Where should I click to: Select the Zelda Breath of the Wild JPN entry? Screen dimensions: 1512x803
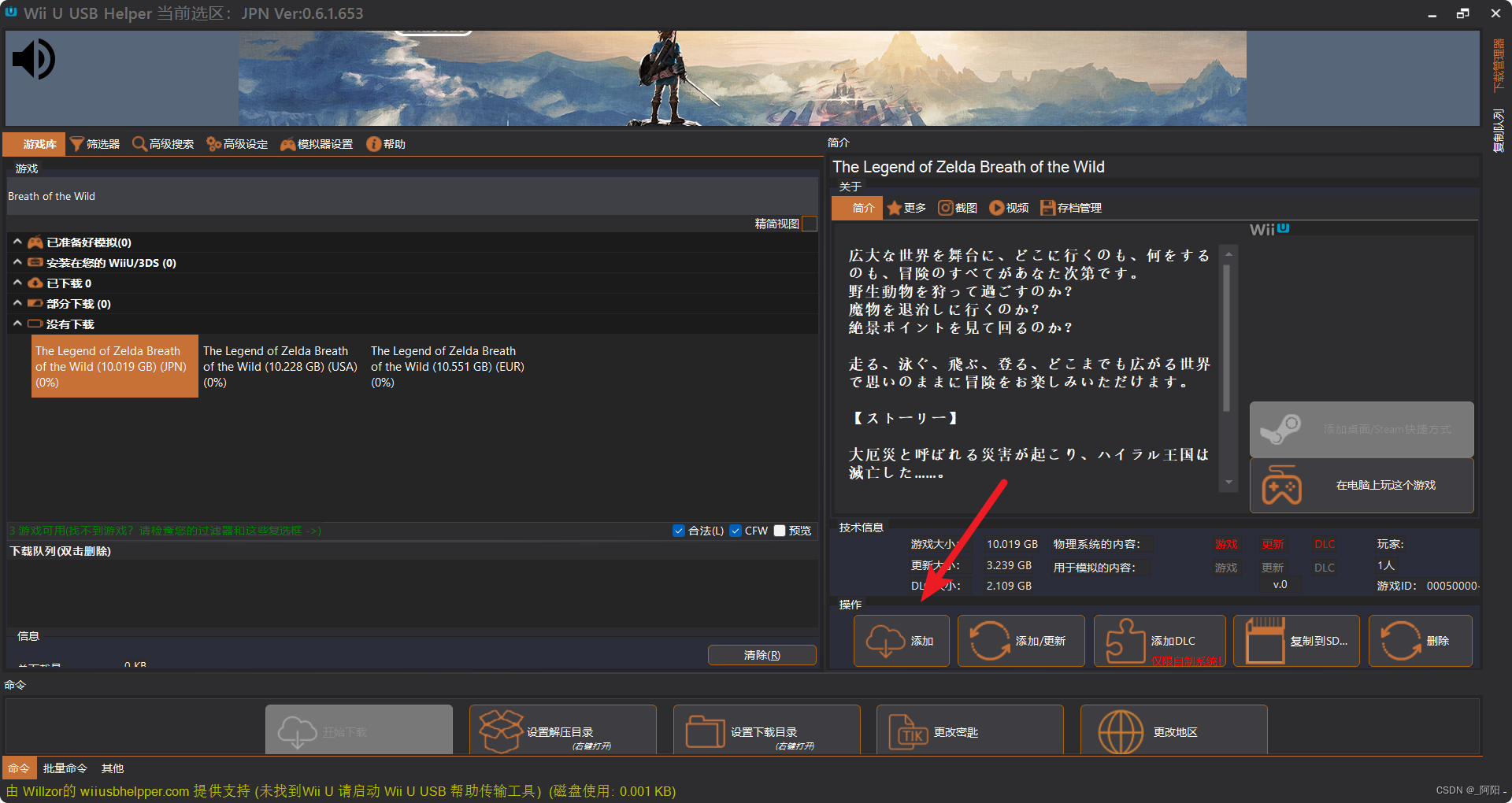114,366
